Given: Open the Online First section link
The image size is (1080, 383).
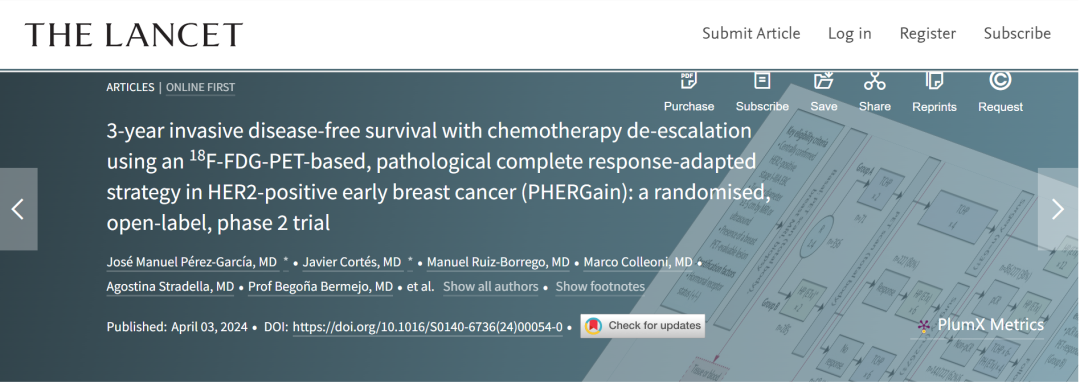Looking at the screenshot, I should tap(200, 87).
